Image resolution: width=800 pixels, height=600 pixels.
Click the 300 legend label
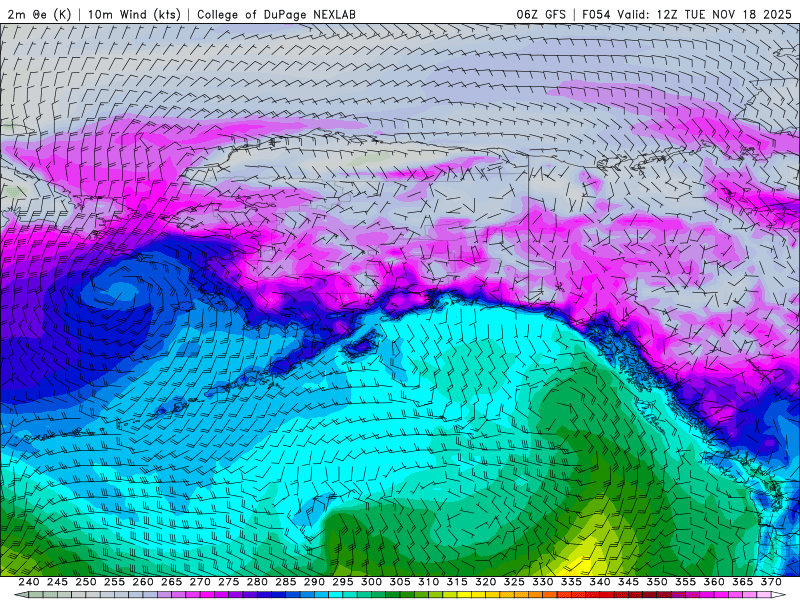pos(371,582)
